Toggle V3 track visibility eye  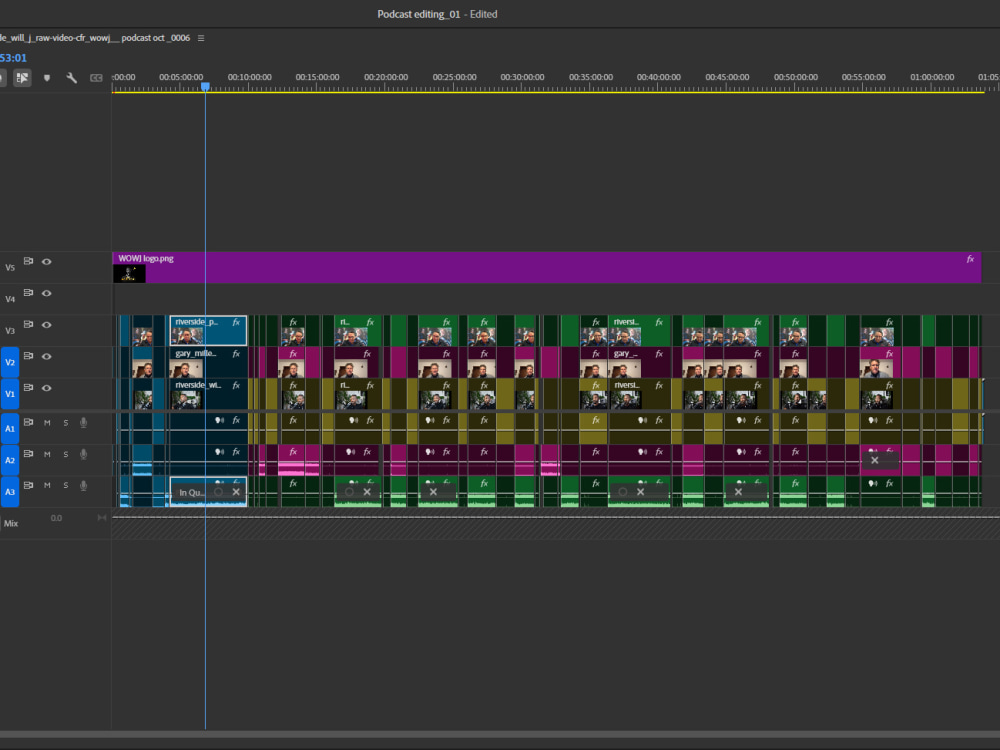click(x=47, y=325)
